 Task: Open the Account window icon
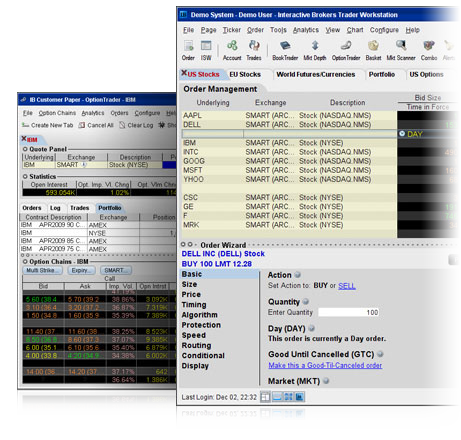click(232, 46)
